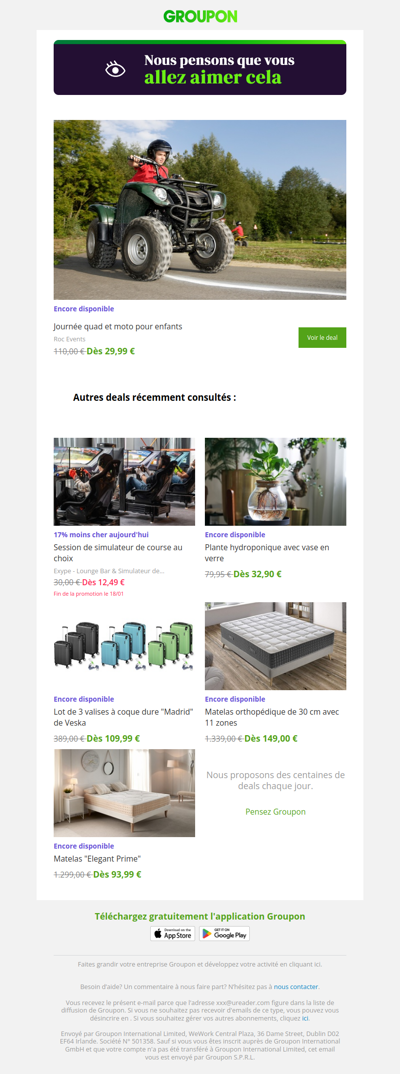Image resolution: width=400 pixels, height=1074 pixels.
Task: Click the 'ici' subscription management link
Action: coord(305,1019)
